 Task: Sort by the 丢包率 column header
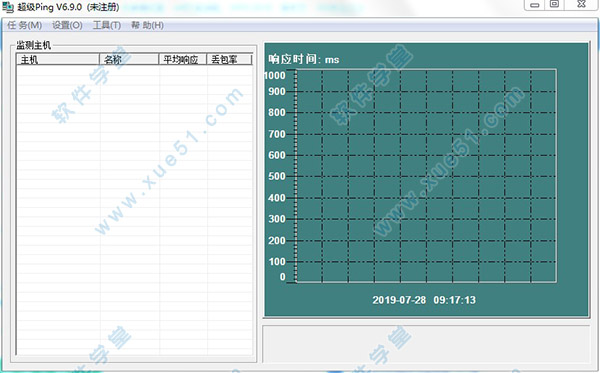[229, 59]
